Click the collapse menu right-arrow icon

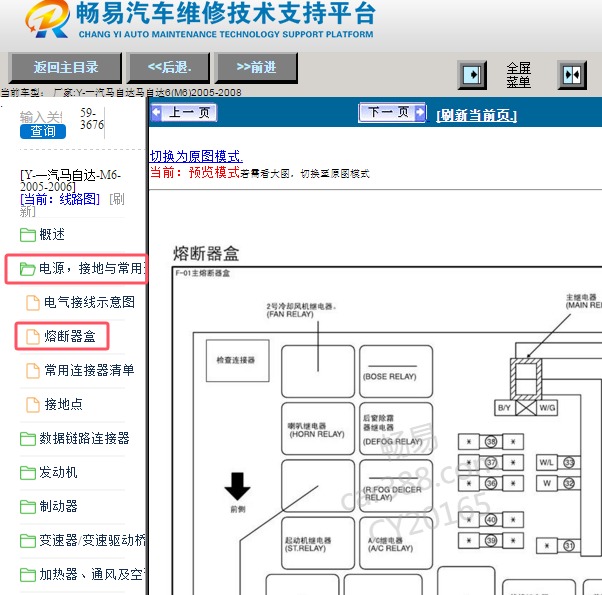(x=472, y=74)
